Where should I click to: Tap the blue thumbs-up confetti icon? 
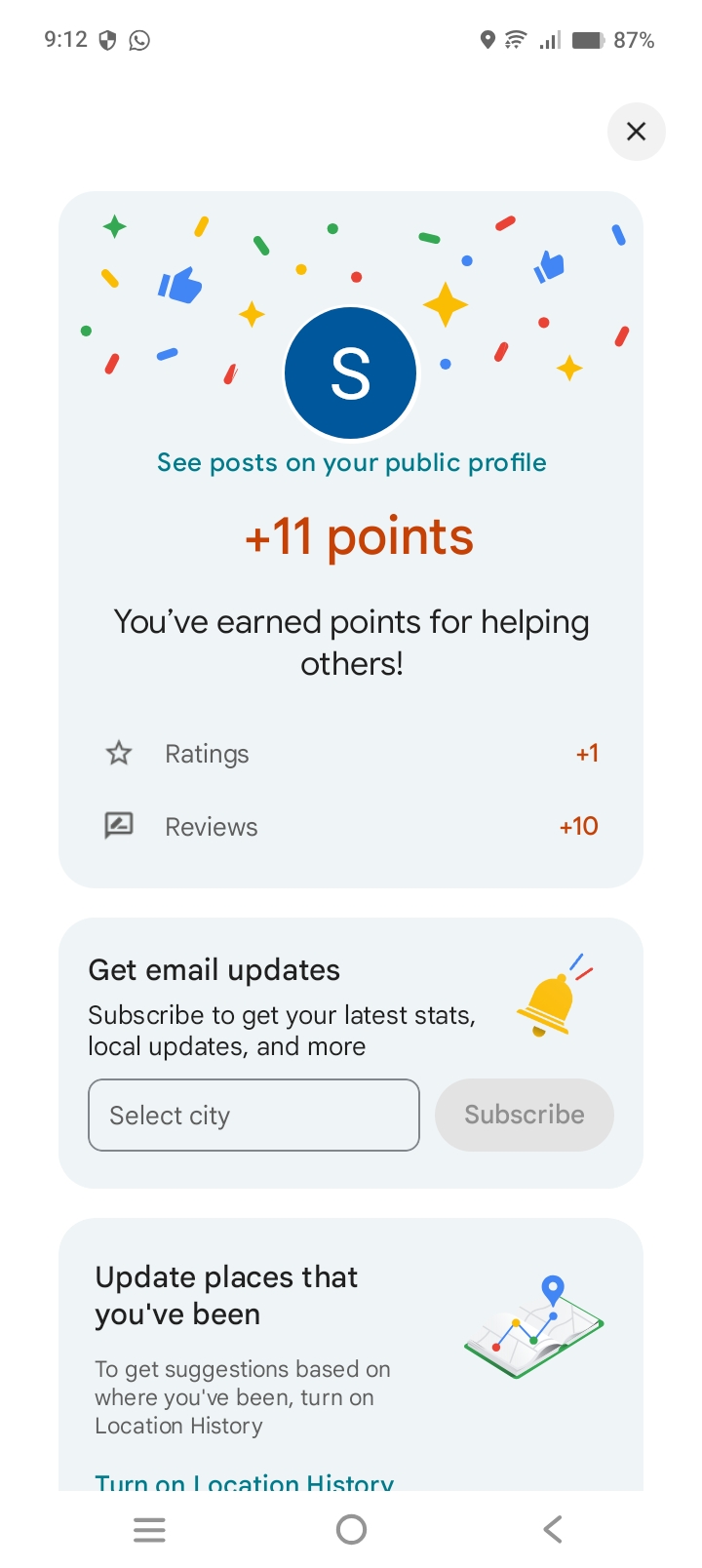click(180, 285)
